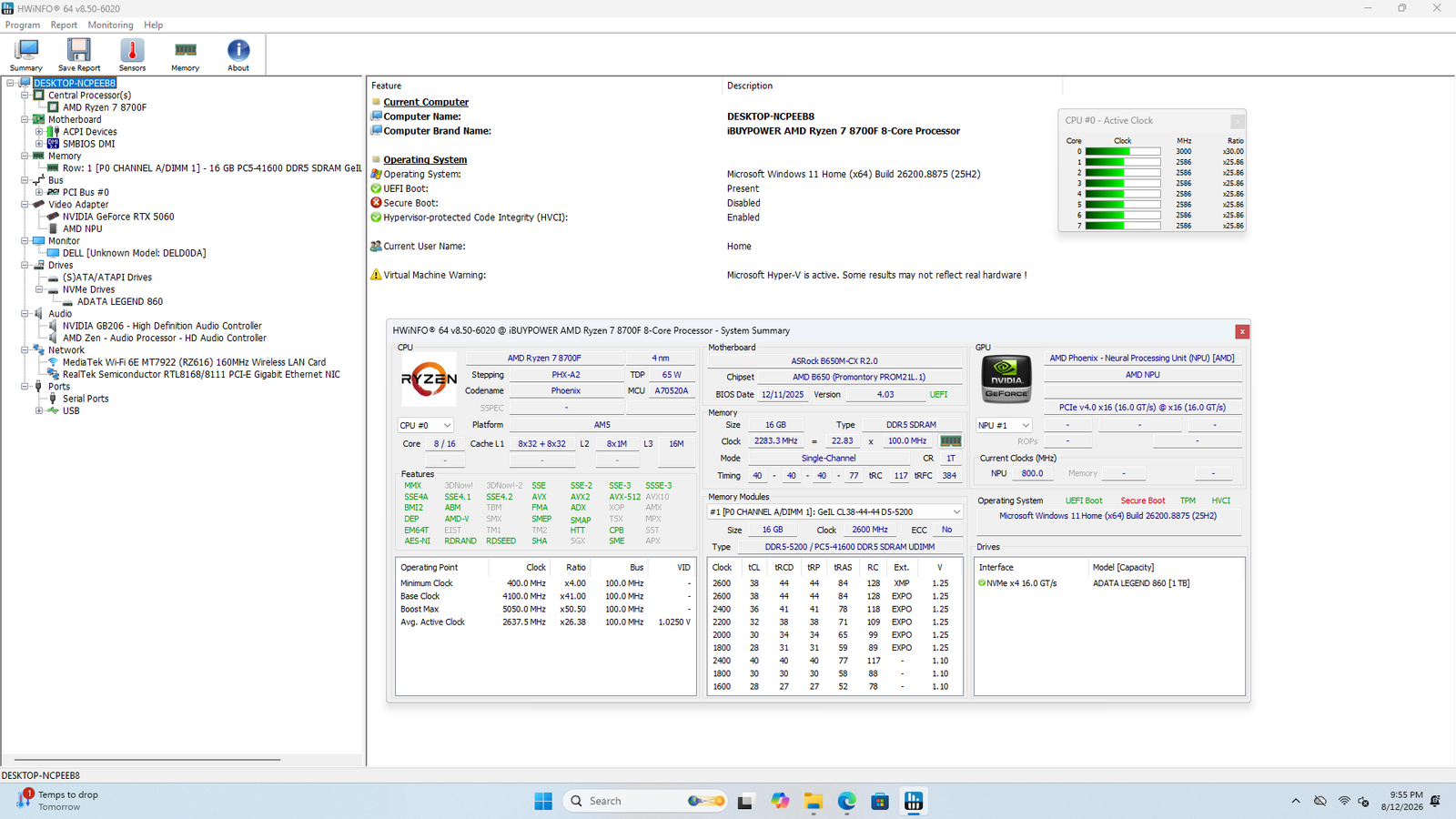Open the Temps to drop weather widget
This screenshot has height=819, width=1456.
57,800
